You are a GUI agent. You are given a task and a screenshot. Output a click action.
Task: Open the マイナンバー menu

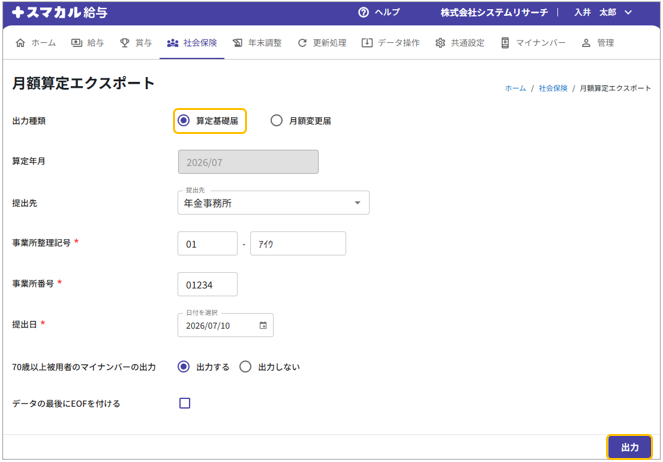[533, 43]
